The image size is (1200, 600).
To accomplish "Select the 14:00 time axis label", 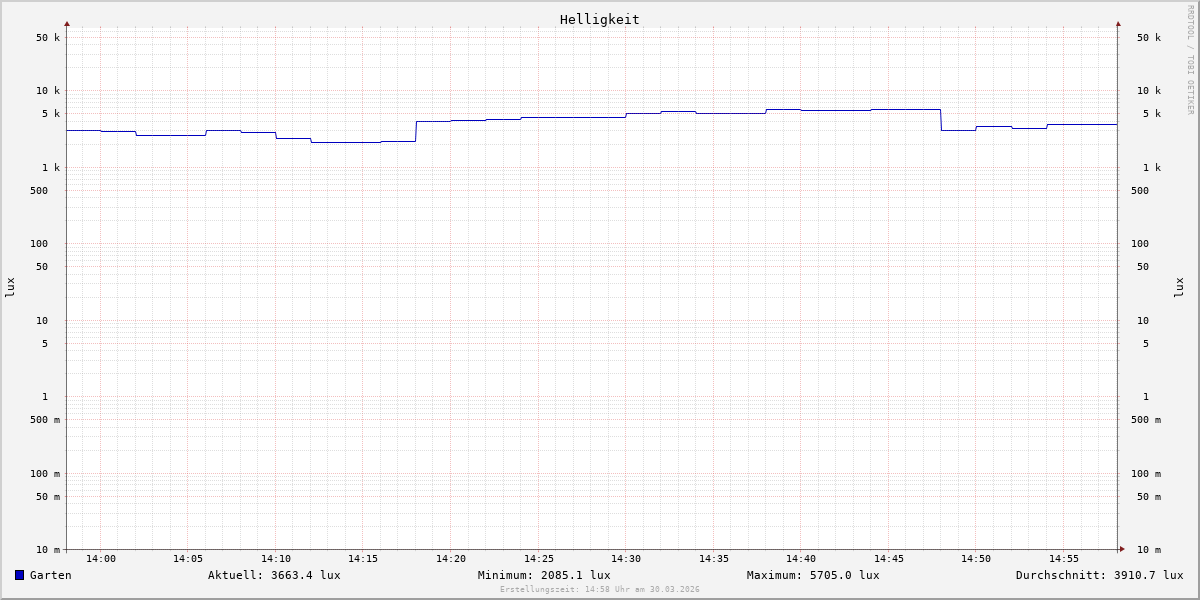I will tap(101, 559).
